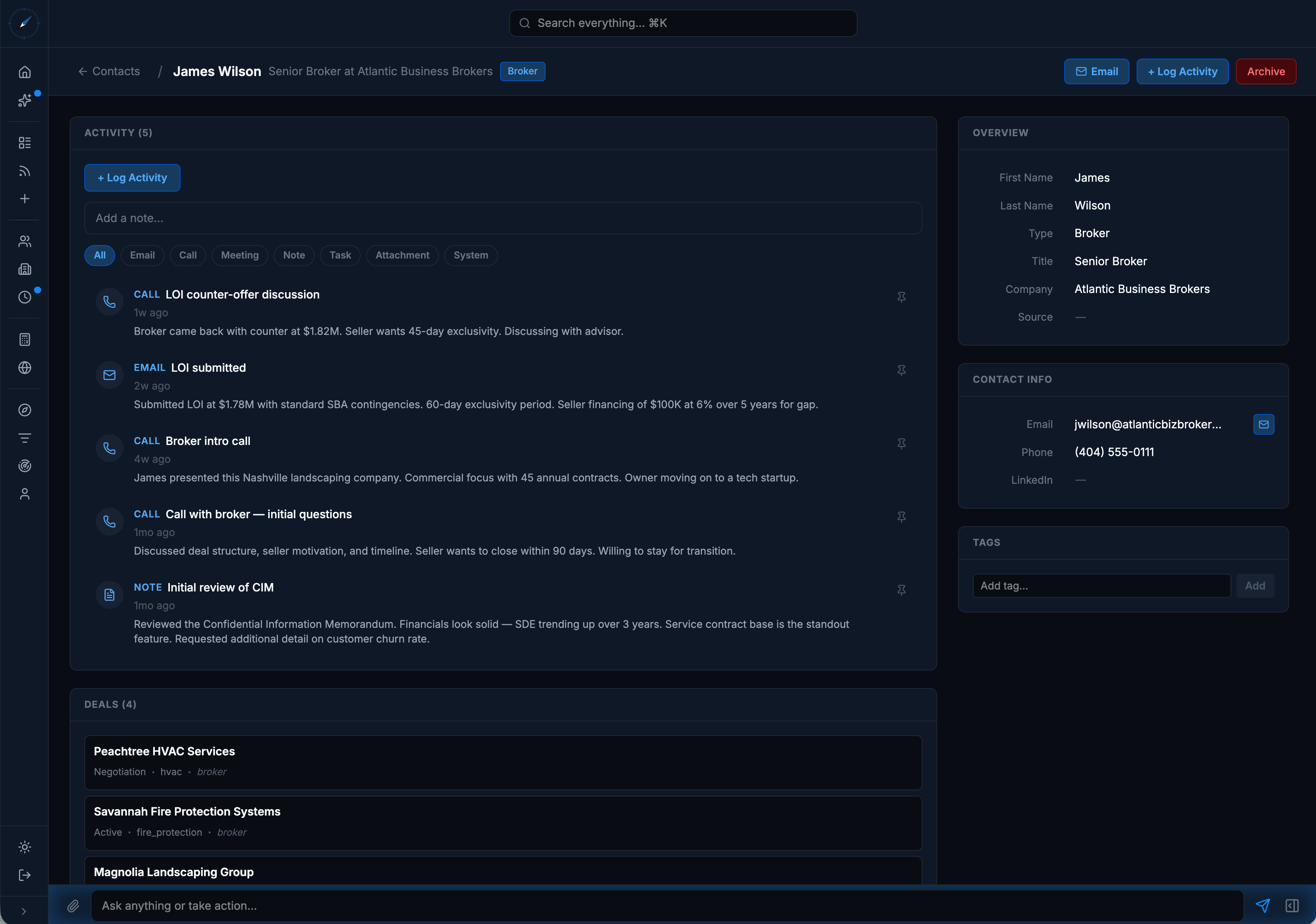1316x924 pixels.
Task: Open the Companies building icon in the sidebar
Action: point(24,268)
